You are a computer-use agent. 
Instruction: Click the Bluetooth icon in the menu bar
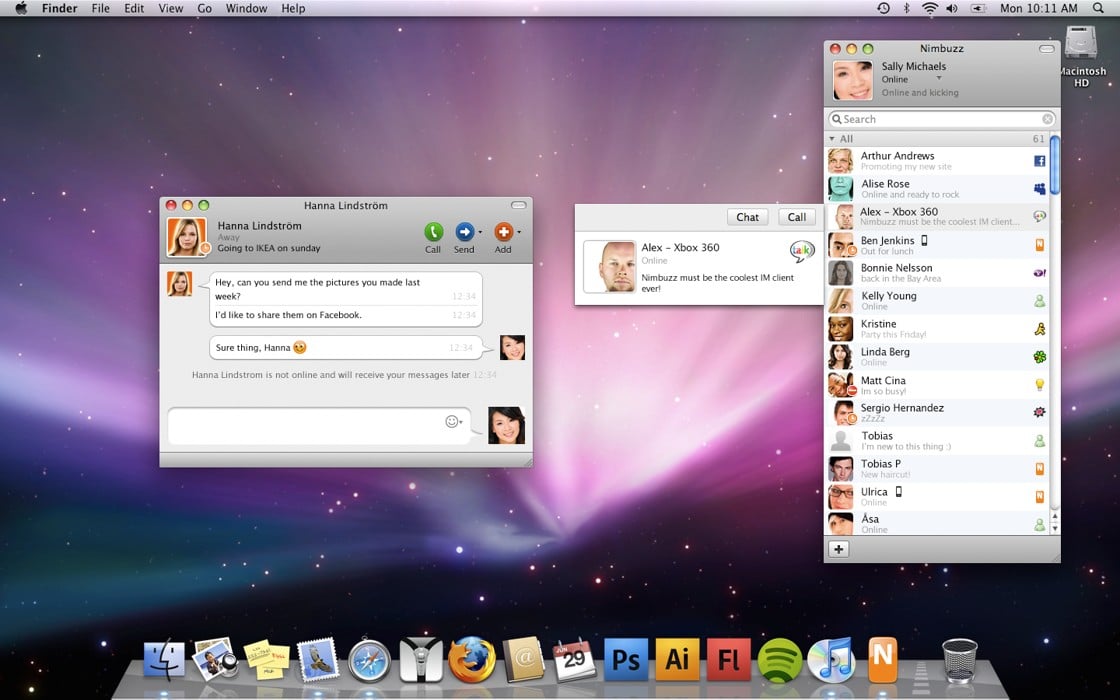click(x=906, y=8)
